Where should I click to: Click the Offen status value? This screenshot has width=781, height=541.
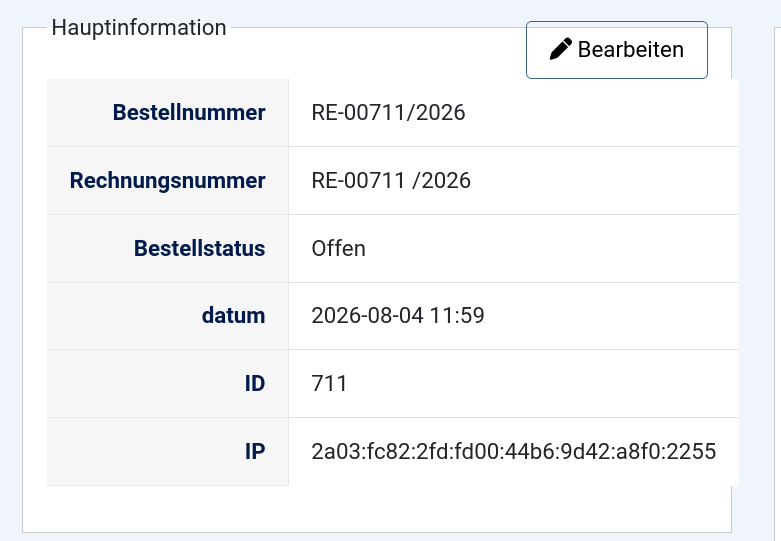[x=338, y=248]
